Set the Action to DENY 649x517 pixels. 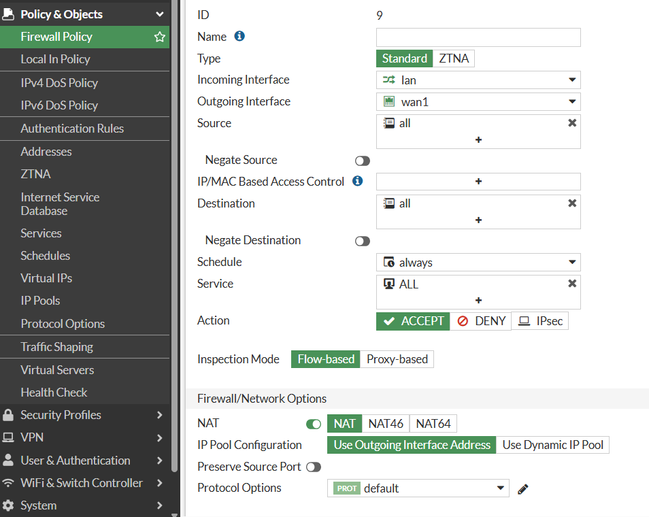point(480,321)
